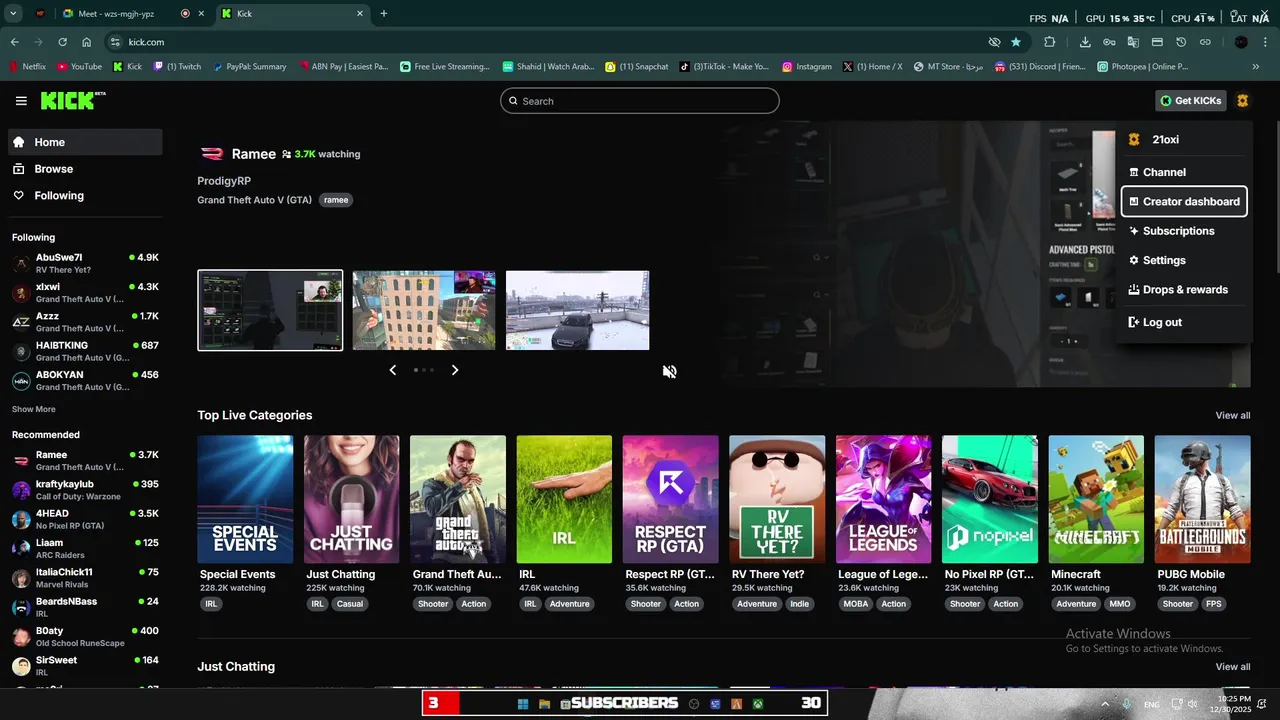Reload the page in Chrome
Viewport: 1280px width, 720px height.
click(x=62, y=42)
